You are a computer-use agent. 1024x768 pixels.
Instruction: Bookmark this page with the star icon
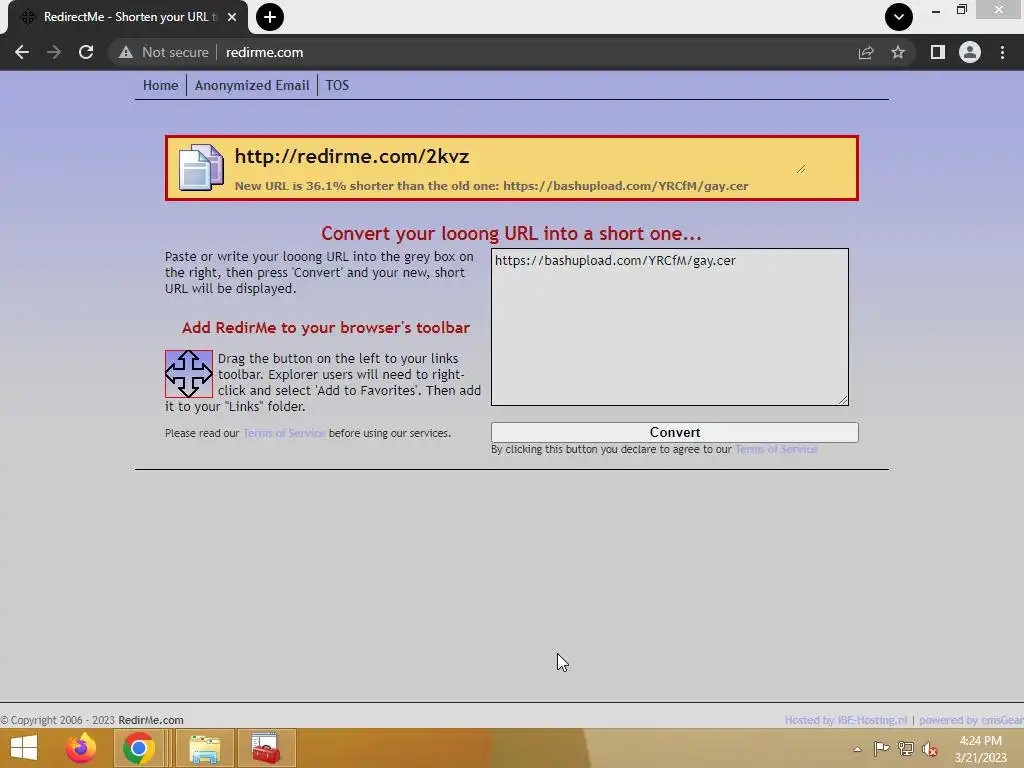898,52
